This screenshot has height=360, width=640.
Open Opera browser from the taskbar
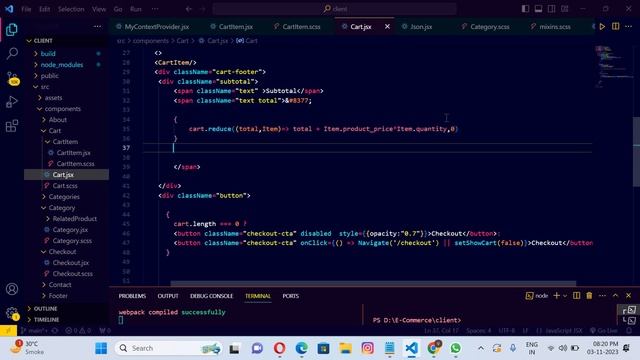point(280,348)
